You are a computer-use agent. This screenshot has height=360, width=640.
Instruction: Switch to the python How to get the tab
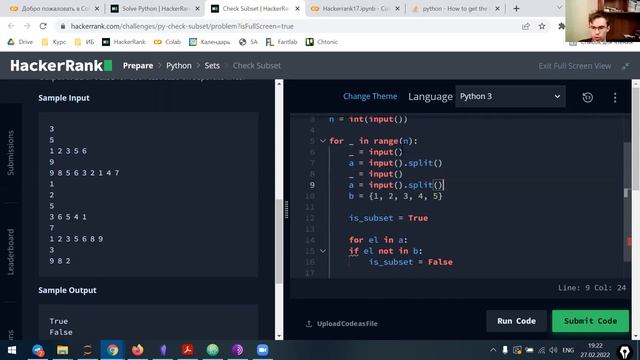456,8
